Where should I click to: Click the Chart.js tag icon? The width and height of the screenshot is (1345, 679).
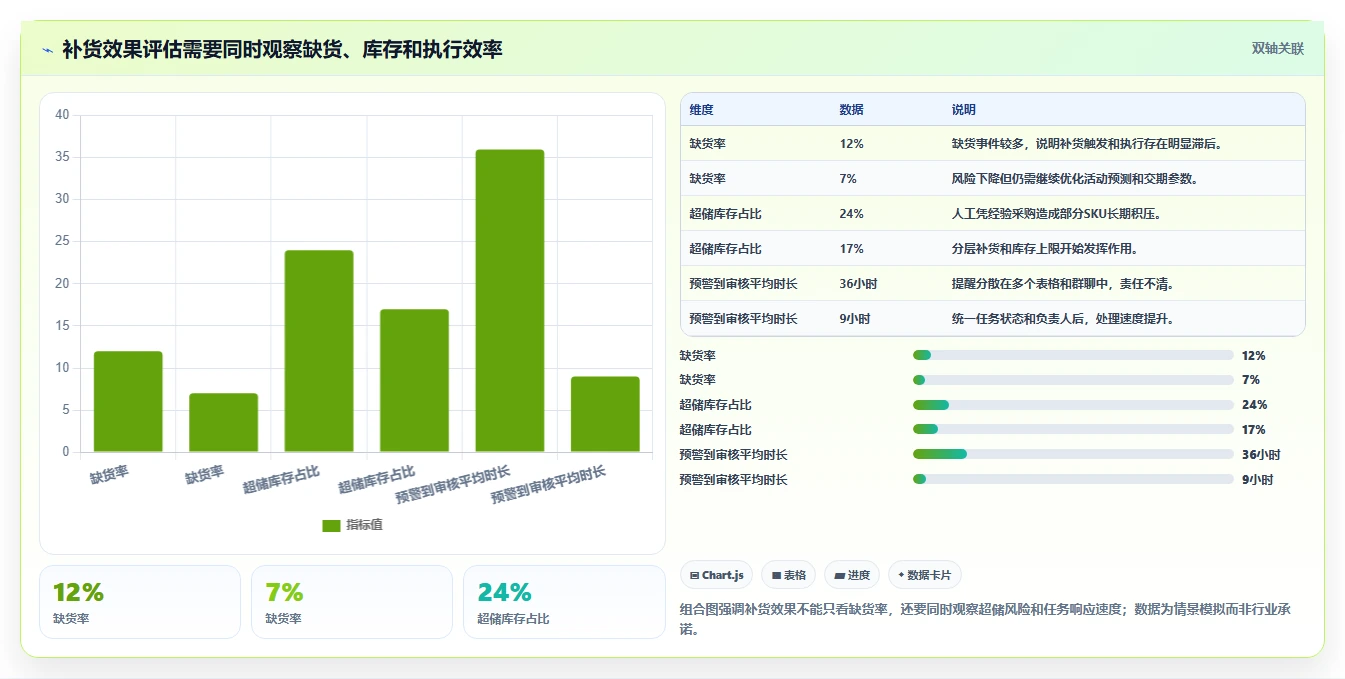[694, 576]
